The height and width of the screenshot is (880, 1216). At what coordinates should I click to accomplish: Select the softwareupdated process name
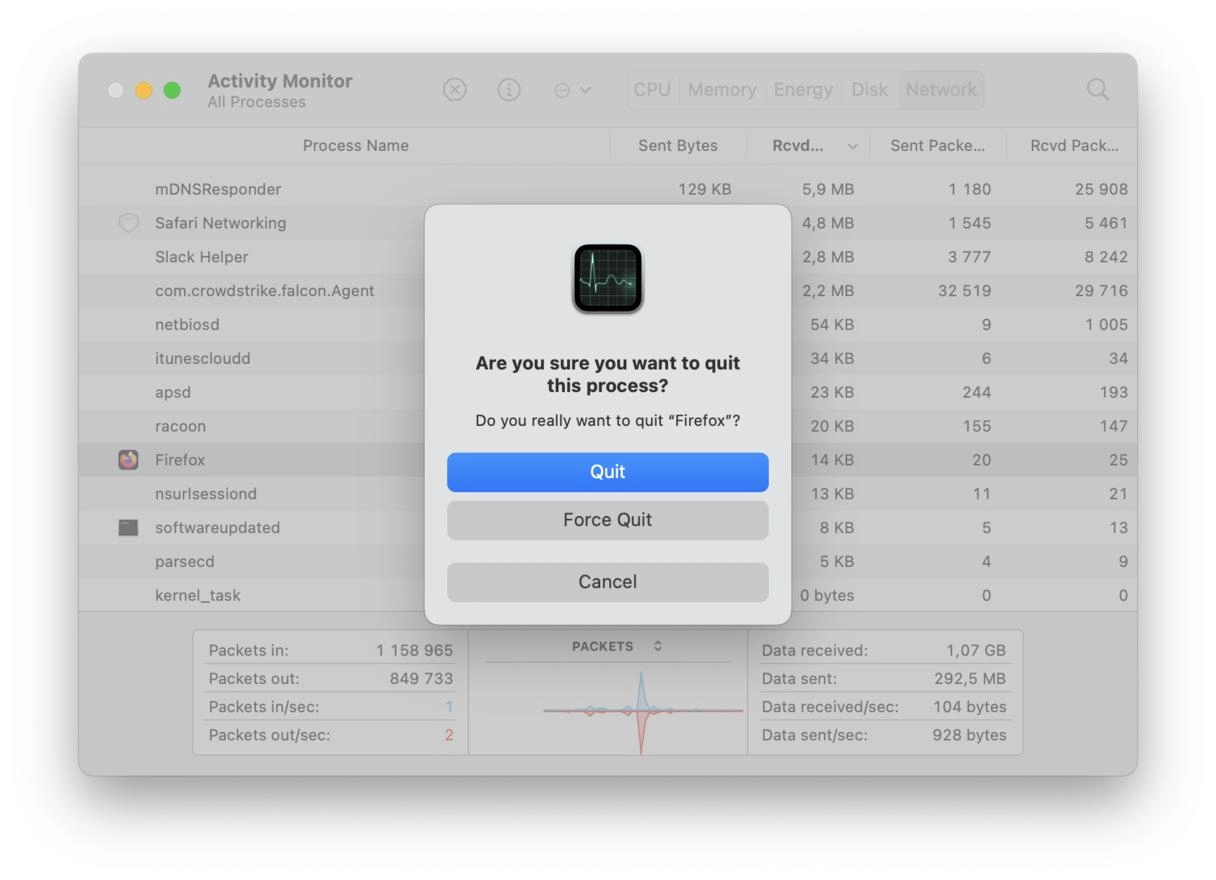(x=217, y=527)
